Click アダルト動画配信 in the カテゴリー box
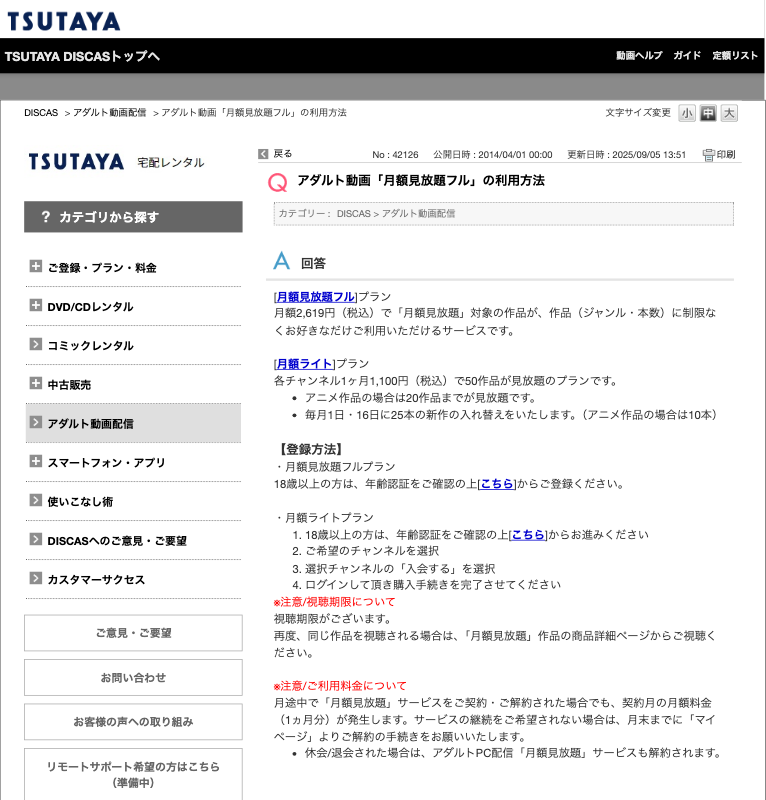Image resolution: width=766 pixels, height=800 pixels. (x=418, y=214)
